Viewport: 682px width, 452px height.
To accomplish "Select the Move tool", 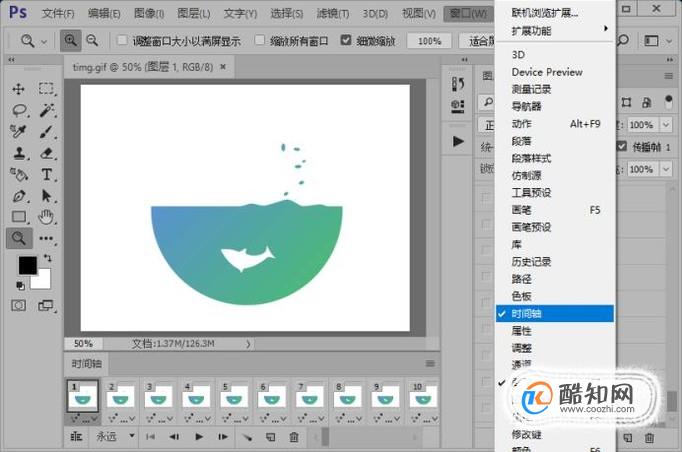I will coord(18,89).
